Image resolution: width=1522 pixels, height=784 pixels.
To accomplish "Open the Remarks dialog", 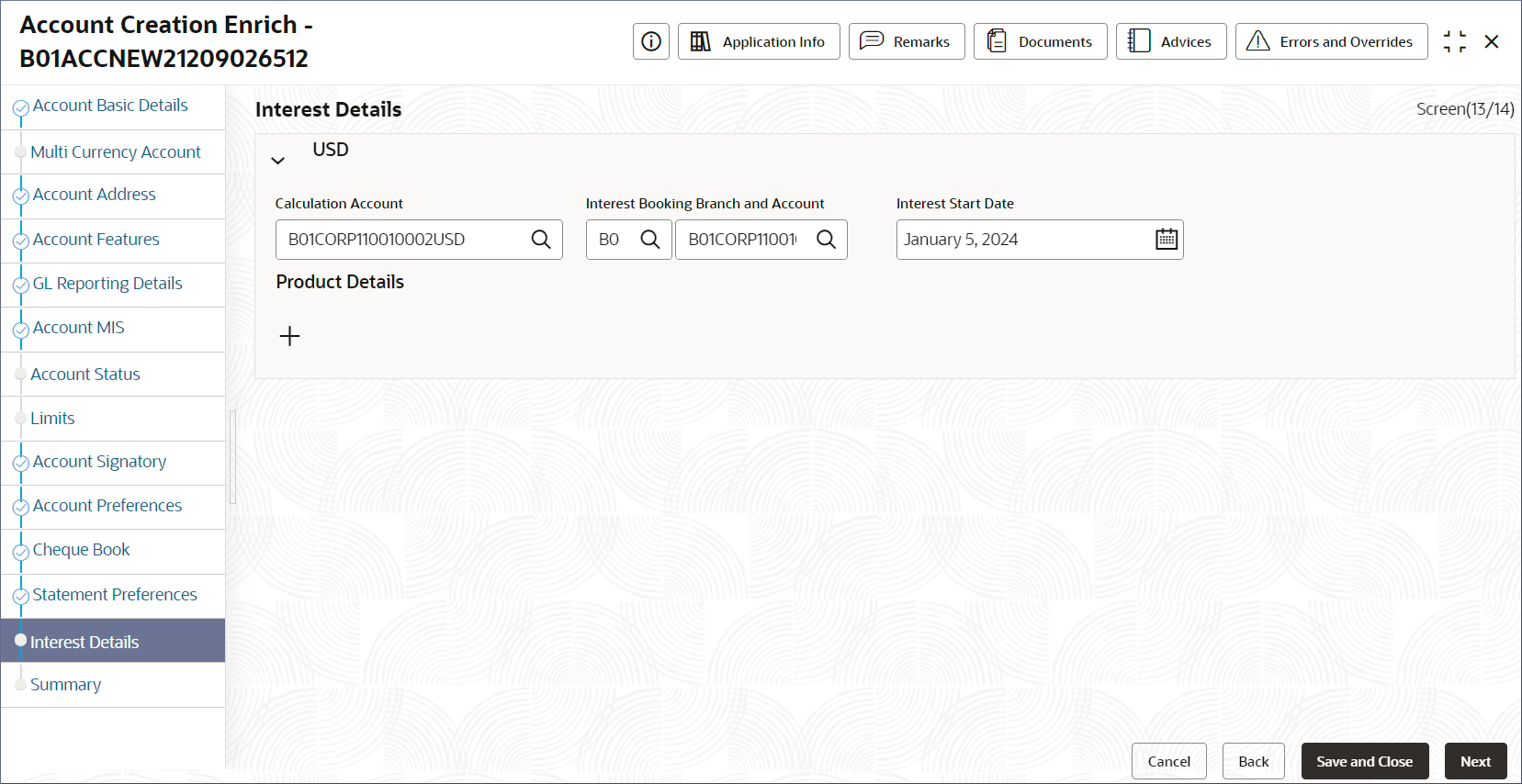I will 907,41.
